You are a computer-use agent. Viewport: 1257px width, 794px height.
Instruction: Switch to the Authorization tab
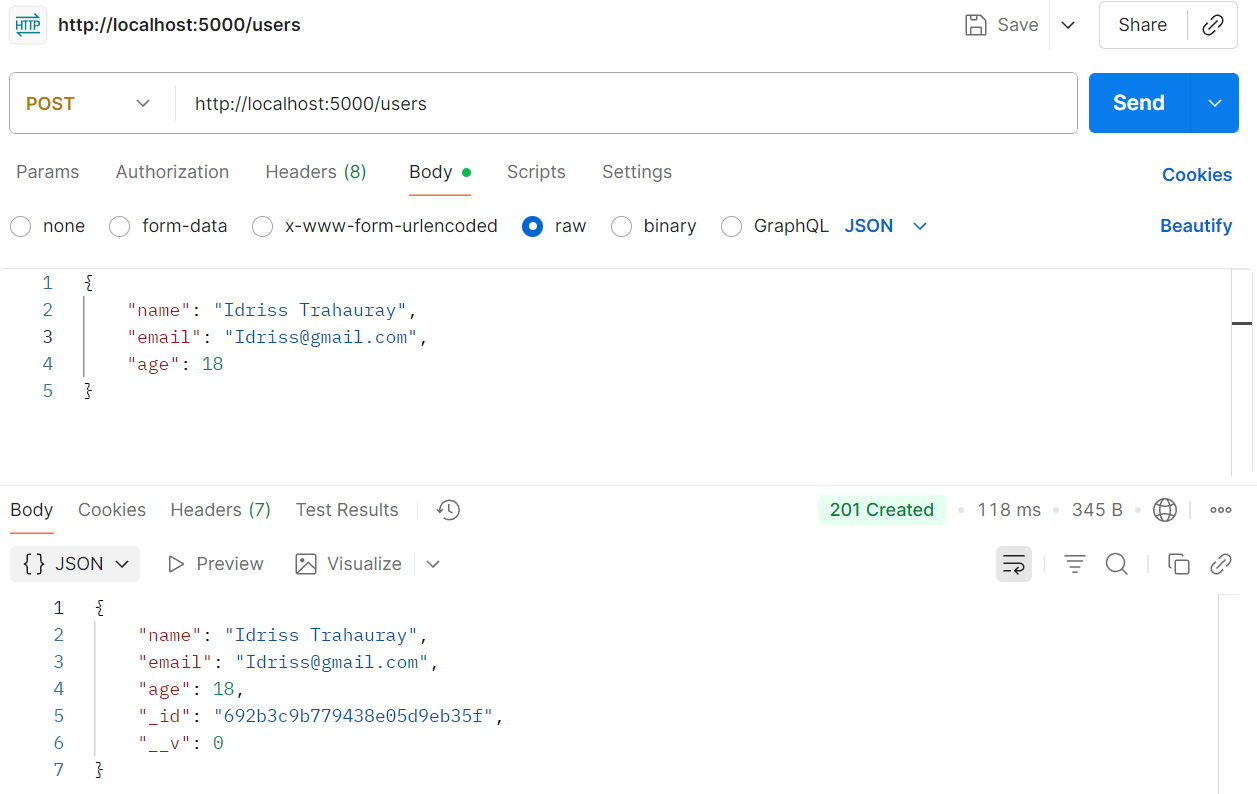click(x=172, y=172)
